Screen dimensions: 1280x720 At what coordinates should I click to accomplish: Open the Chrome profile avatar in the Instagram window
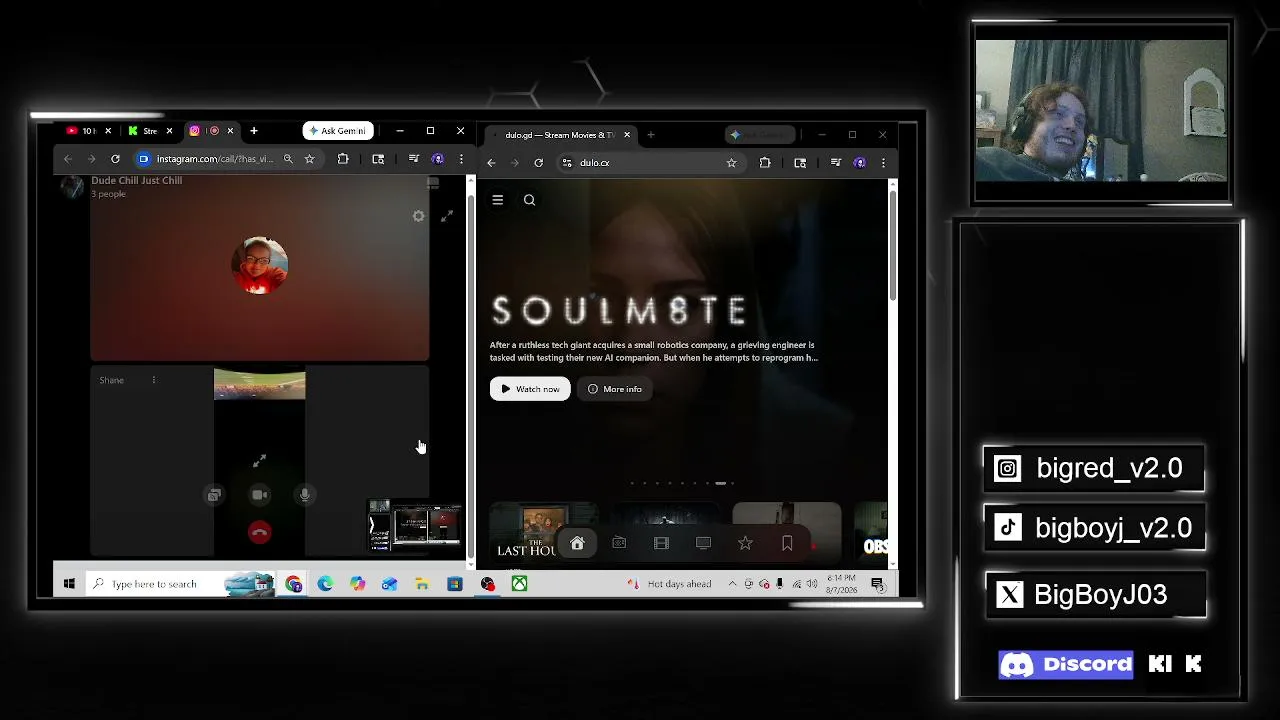pos(437,159)
